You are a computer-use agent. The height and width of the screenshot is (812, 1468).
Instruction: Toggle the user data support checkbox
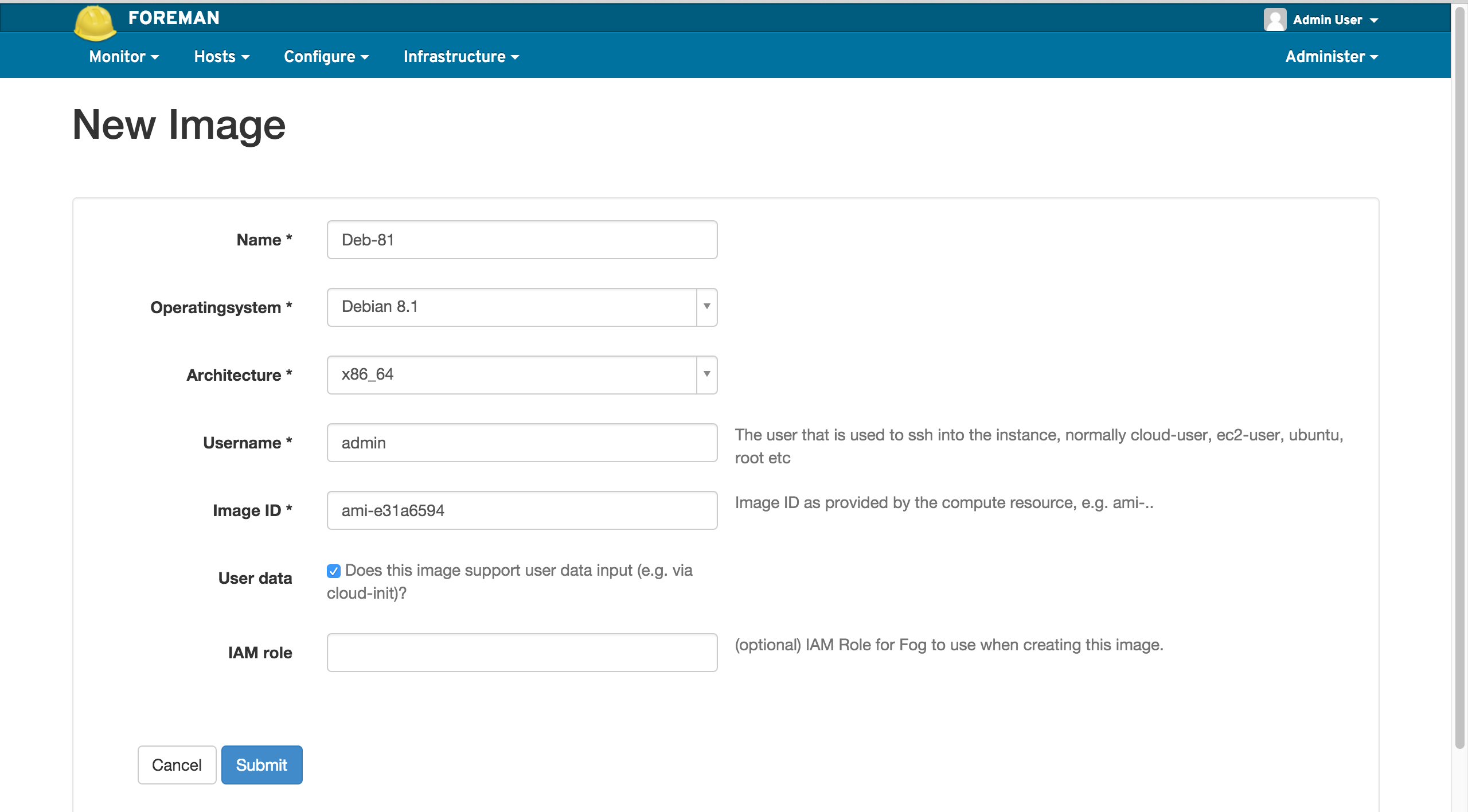point(334,571)
